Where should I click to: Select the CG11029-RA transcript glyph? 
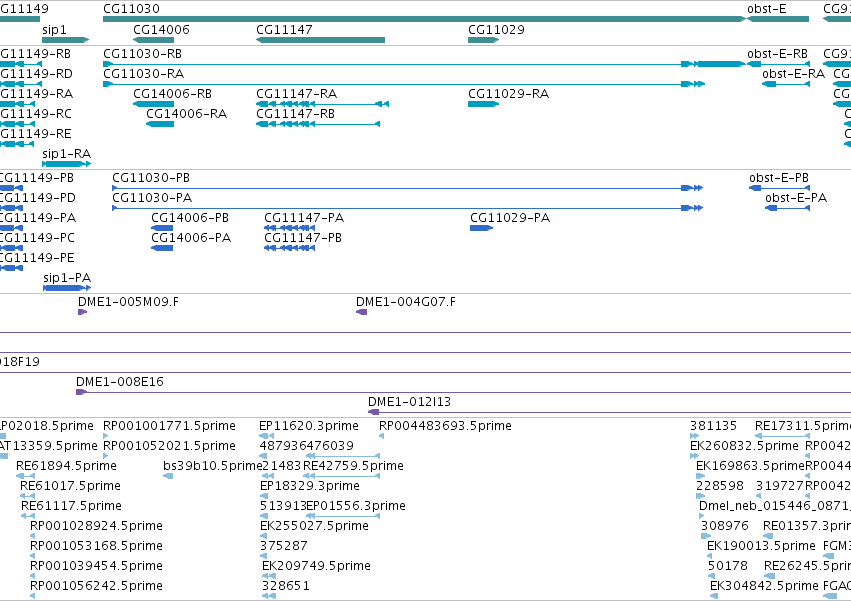click(x=484, y=104)
